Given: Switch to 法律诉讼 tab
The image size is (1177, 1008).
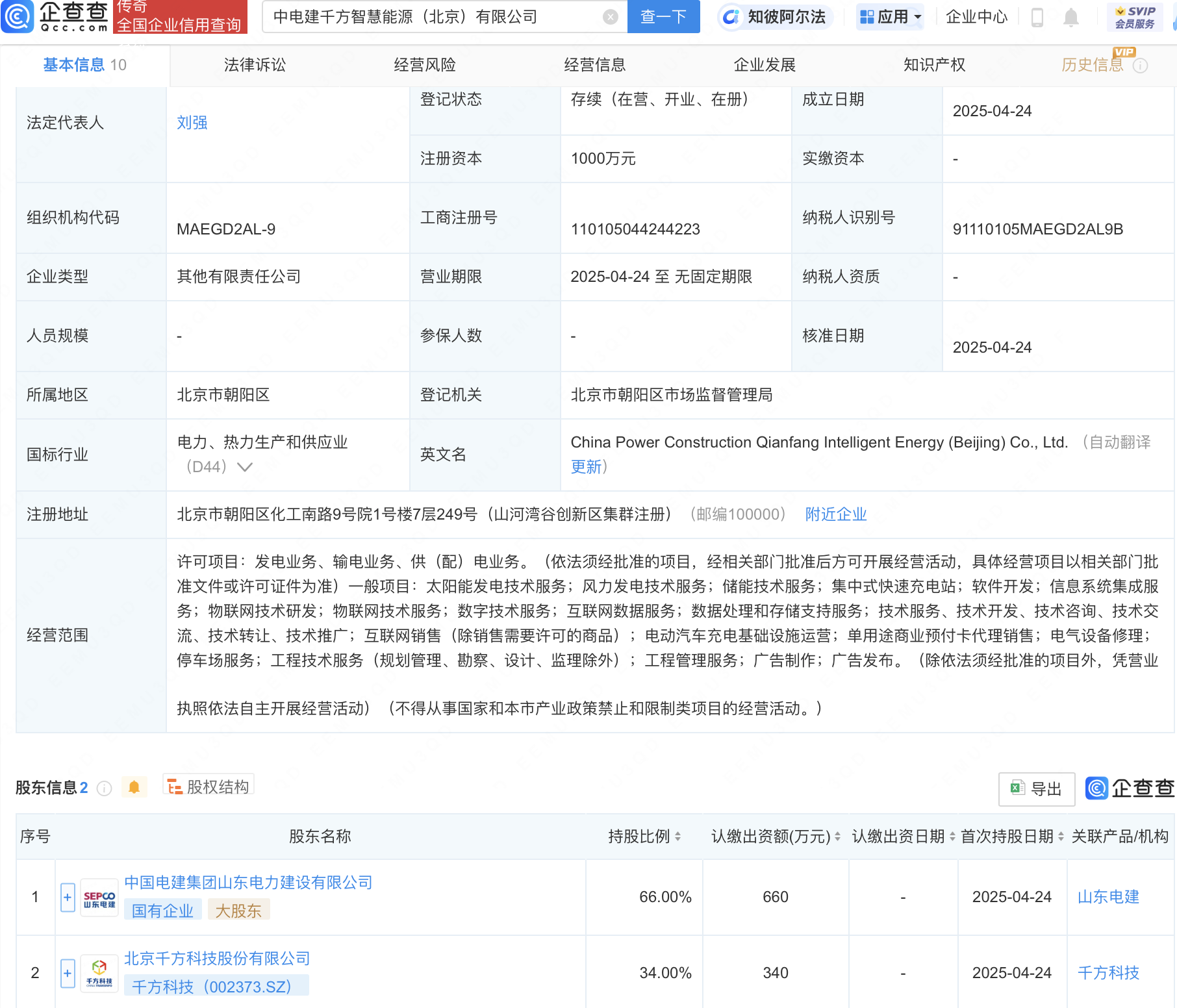Looking at the screenshot, I should coord(255,65).
